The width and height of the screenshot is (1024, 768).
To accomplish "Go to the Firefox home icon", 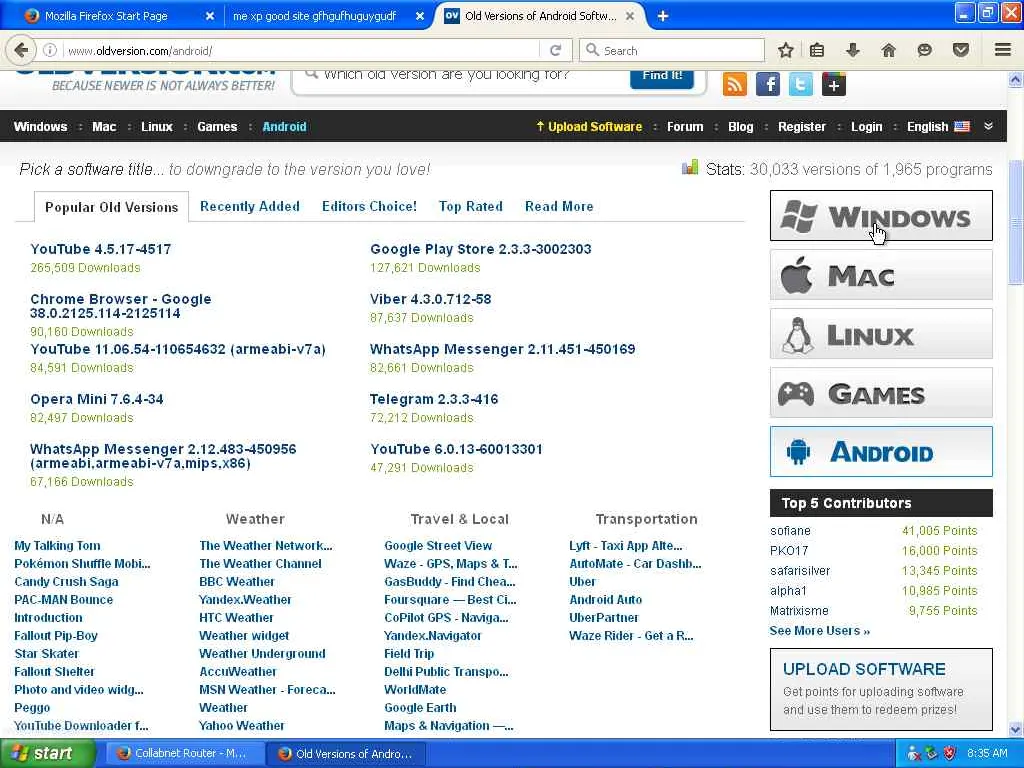I will [888, 50].
